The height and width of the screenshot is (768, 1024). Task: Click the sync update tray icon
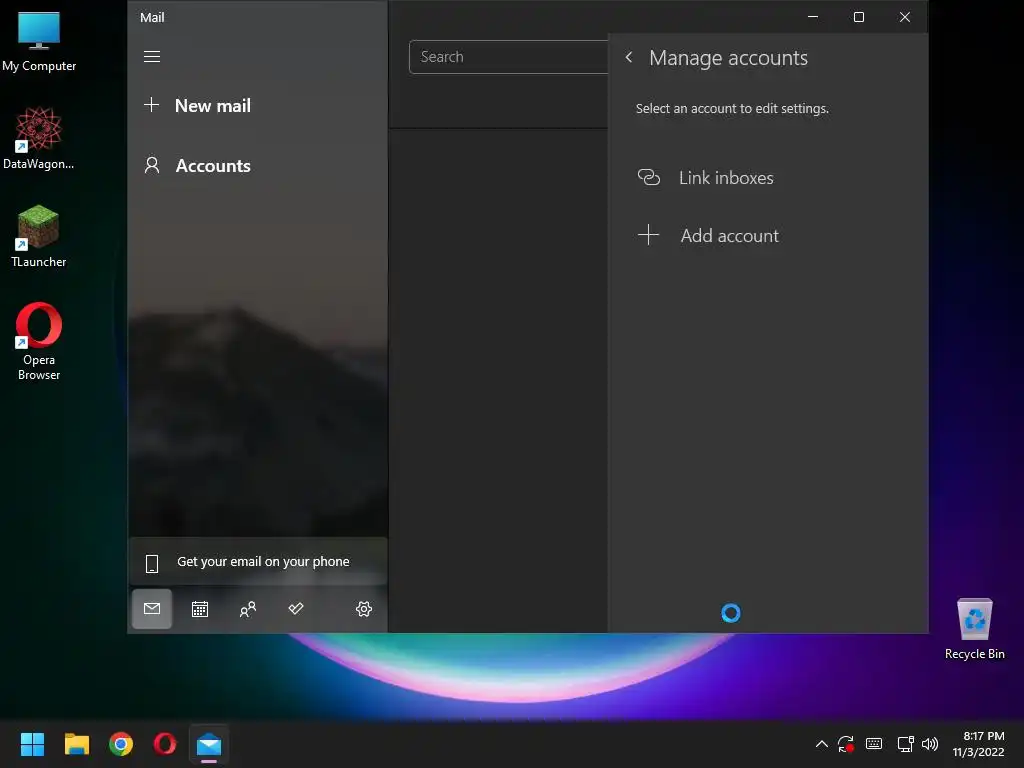pyautogui.click(x=846, y=744)
